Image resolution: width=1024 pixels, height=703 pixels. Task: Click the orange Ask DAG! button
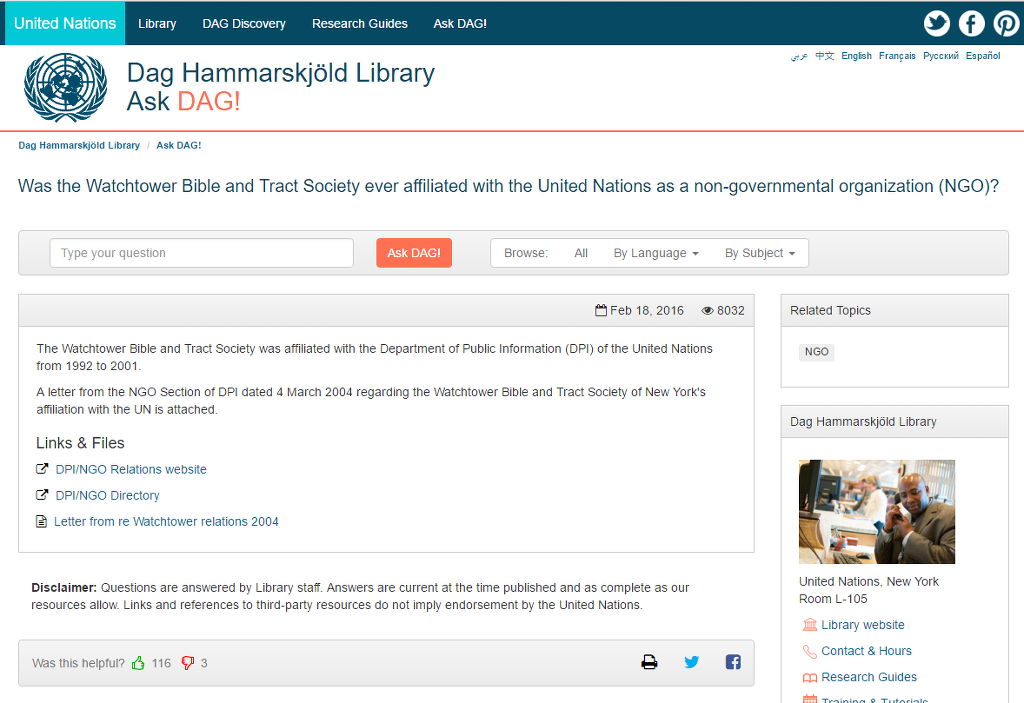pos(414,253)
